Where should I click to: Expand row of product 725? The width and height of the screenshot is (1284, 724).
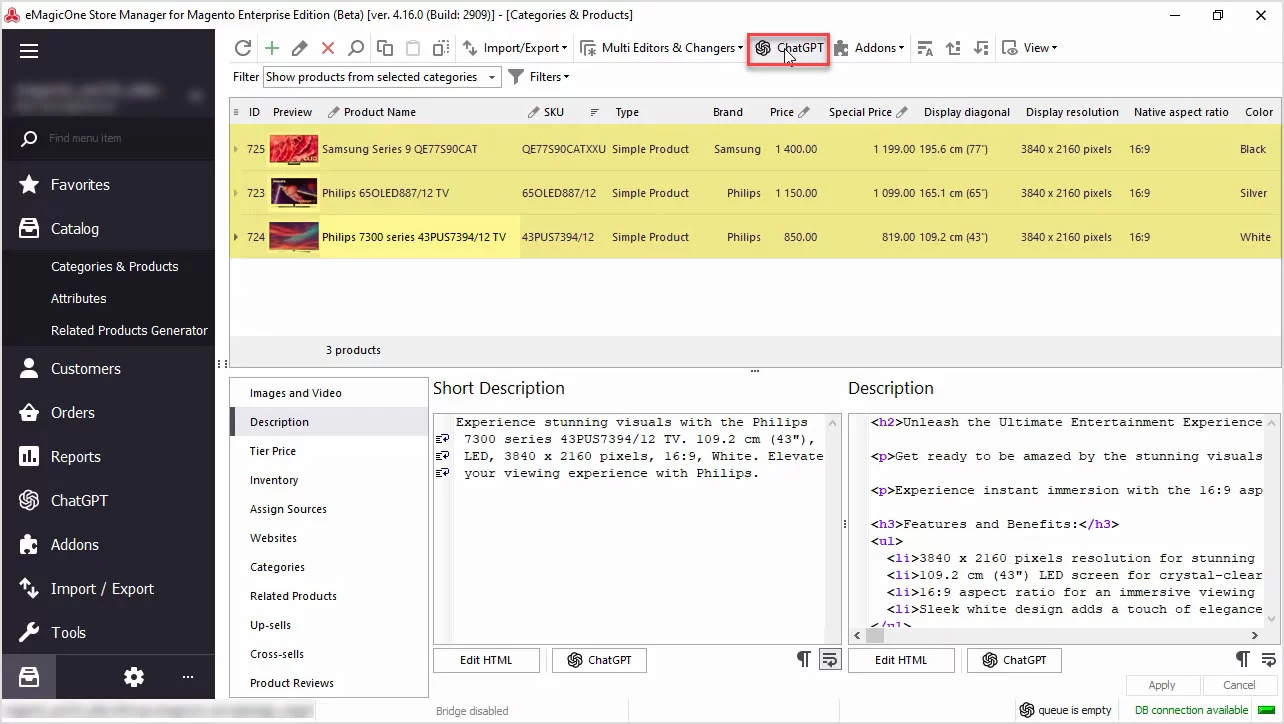pyautogui.click(x=236, y=149)
